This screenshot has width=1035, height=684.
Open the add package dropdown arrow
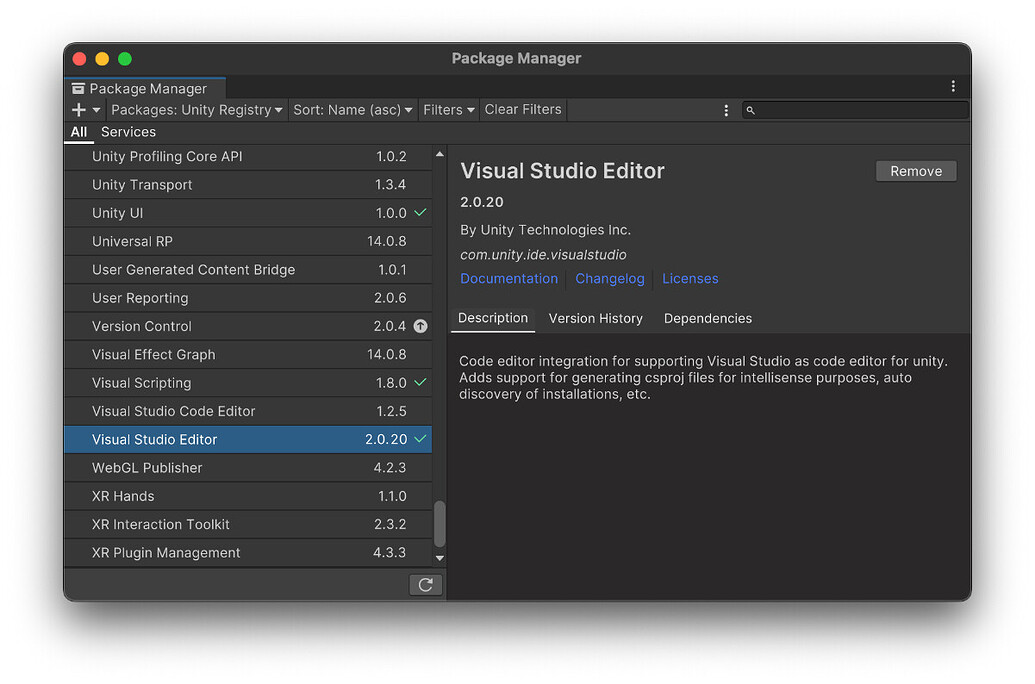click(92, 110)
